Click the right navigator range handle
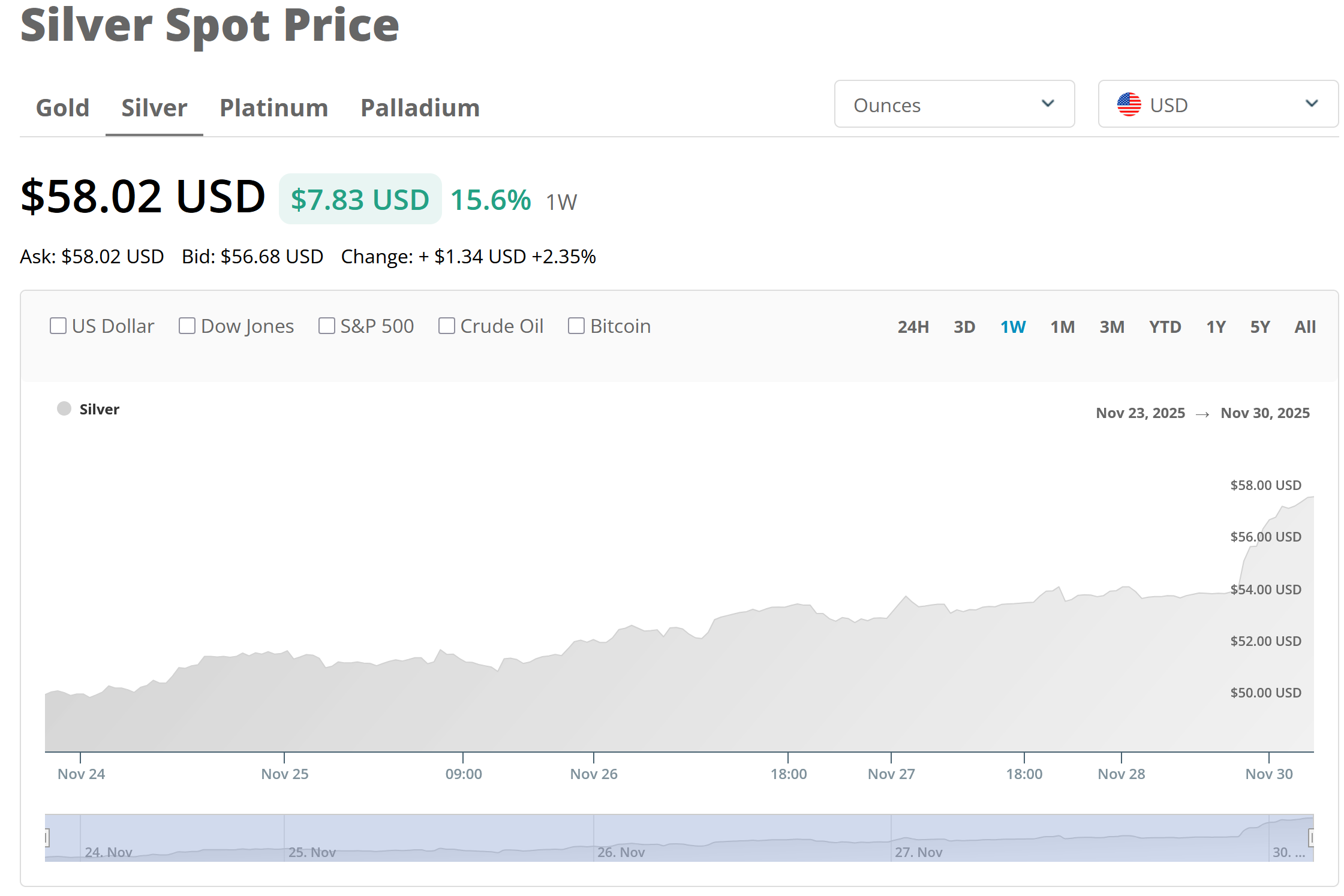 coord(1311,837)
